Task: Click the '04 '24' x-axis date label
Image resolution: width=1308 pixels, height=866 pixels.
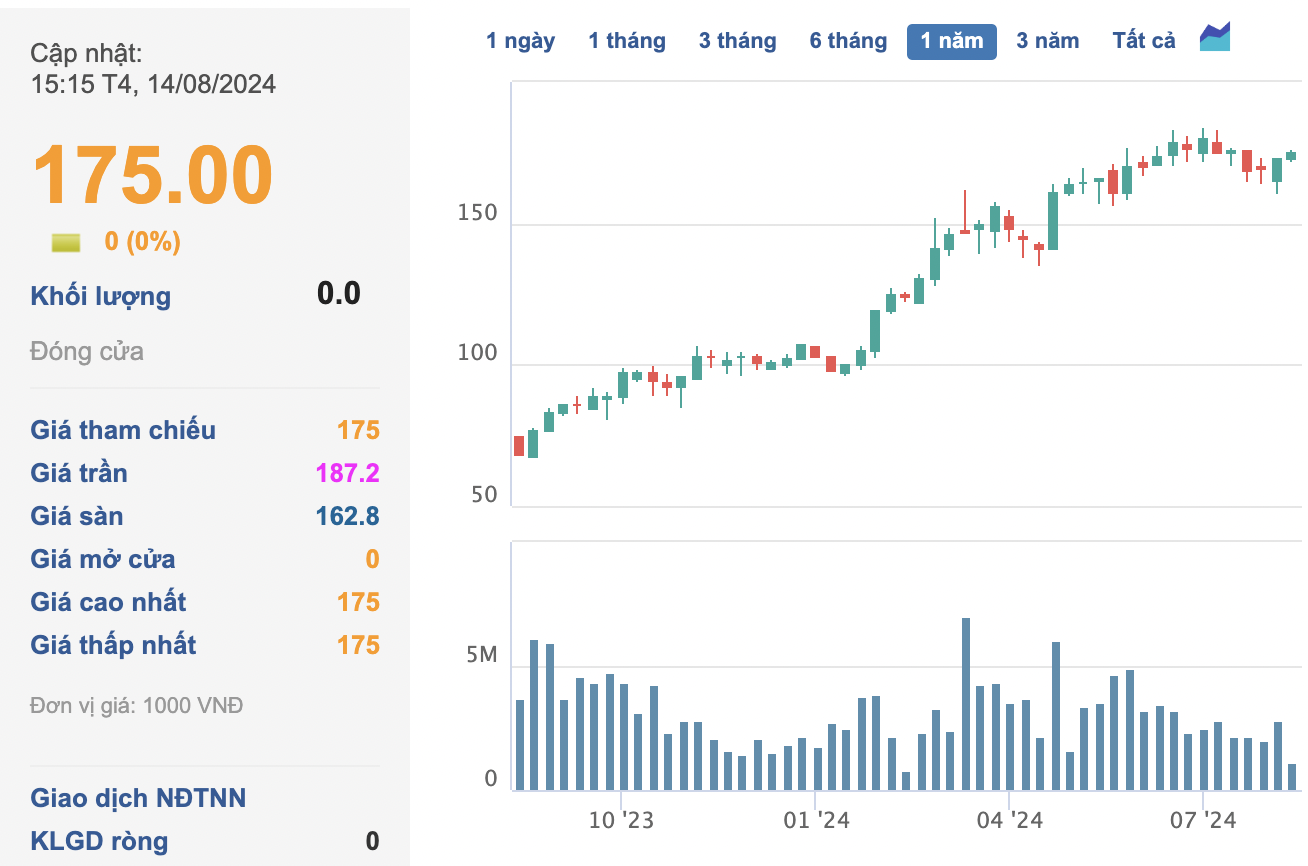Action: pos(1010,820)
